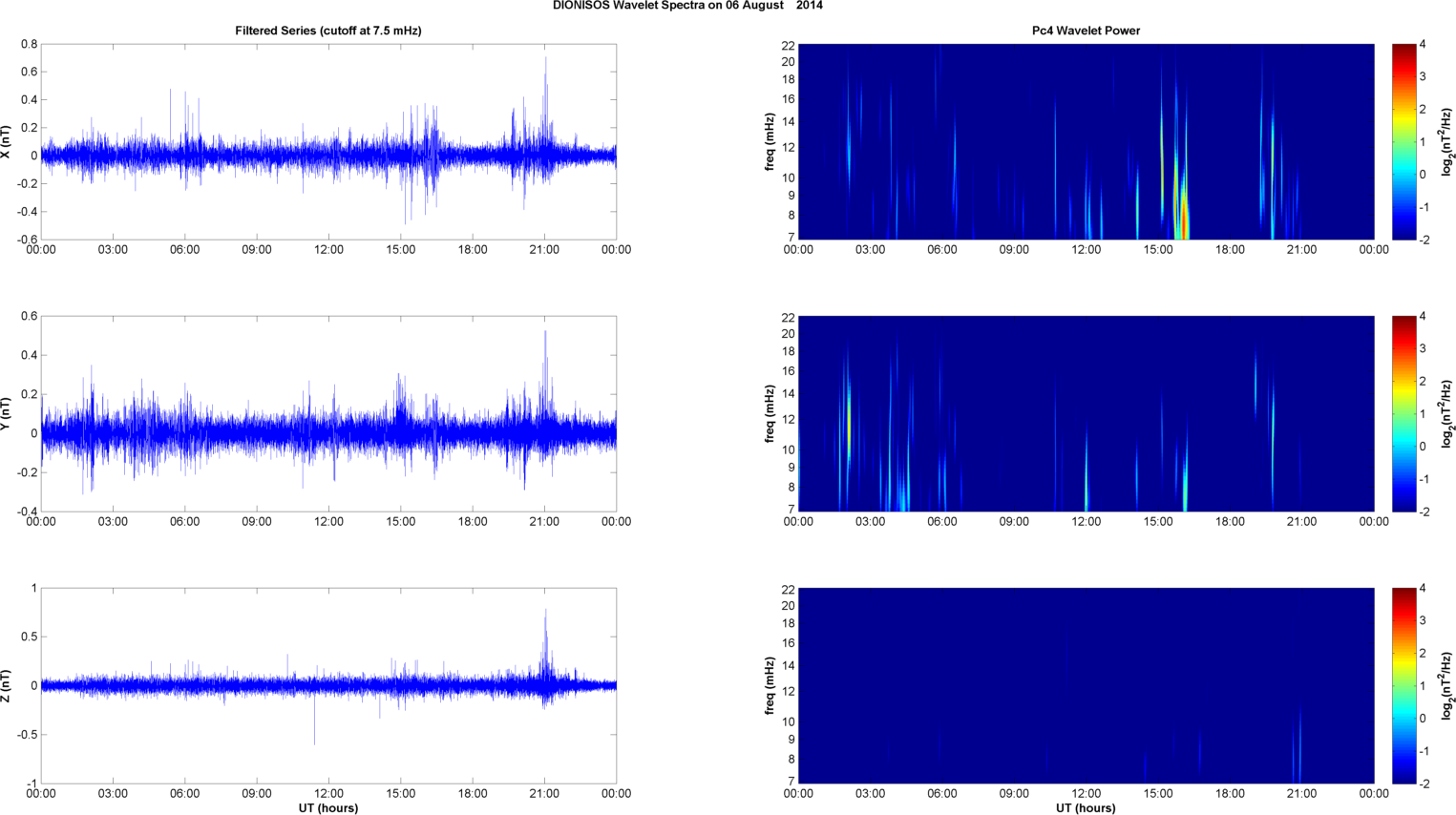This screenshot has height=815, width=1456.
Task: Click 'freq (mHz)' label of bottom spectrogram
Action: point(770,685)
